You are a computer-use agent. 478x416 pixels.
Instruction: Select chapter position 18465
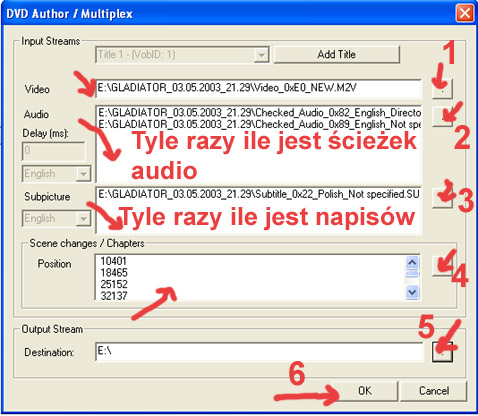click(x=114, y=273)
